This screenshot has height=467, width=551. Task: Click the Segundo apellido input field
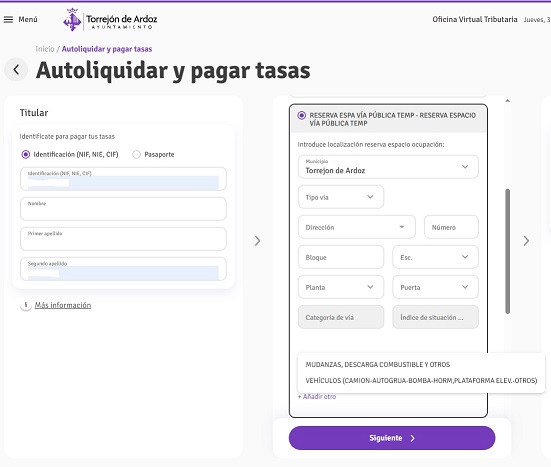123,269
